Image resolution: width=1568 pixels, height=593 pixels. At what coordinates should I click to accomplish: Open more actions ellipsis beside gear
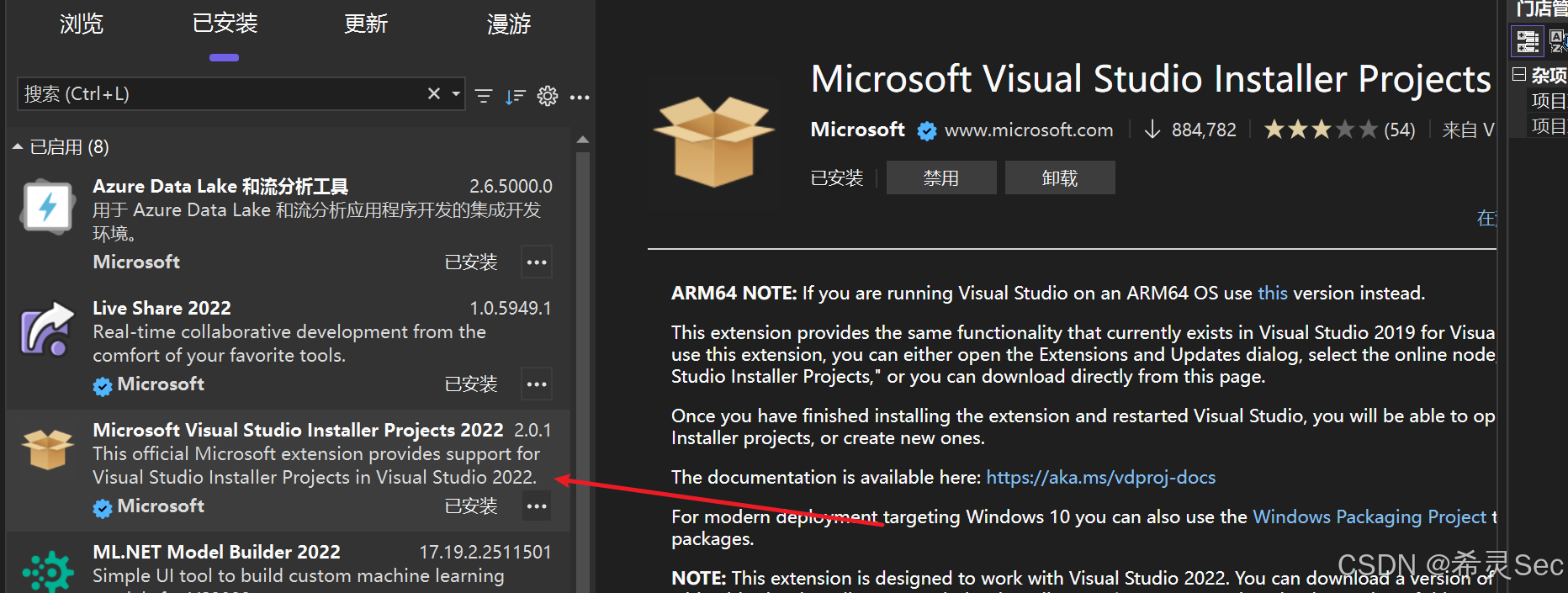point(580,98)
